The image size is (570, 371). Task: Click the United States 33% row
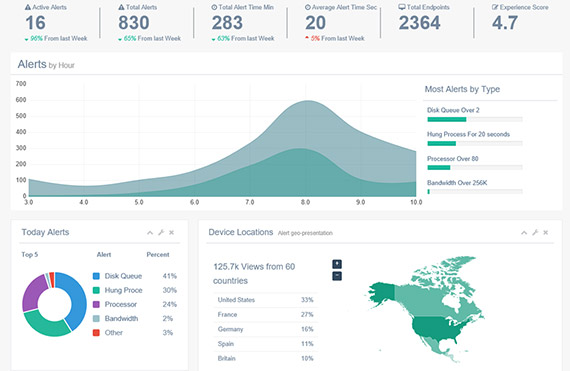point(266,300)
